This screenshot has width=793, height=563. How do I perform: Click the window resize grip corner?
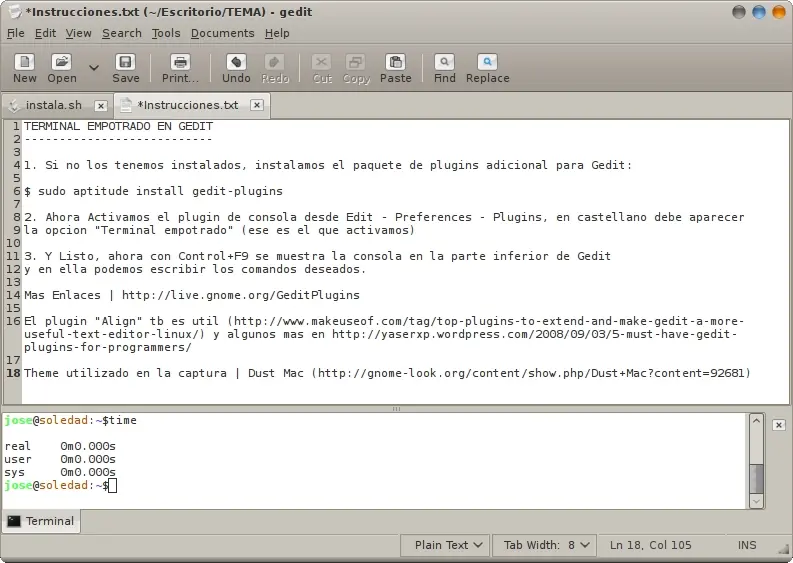pyautogui.click(x=784, y=549)
